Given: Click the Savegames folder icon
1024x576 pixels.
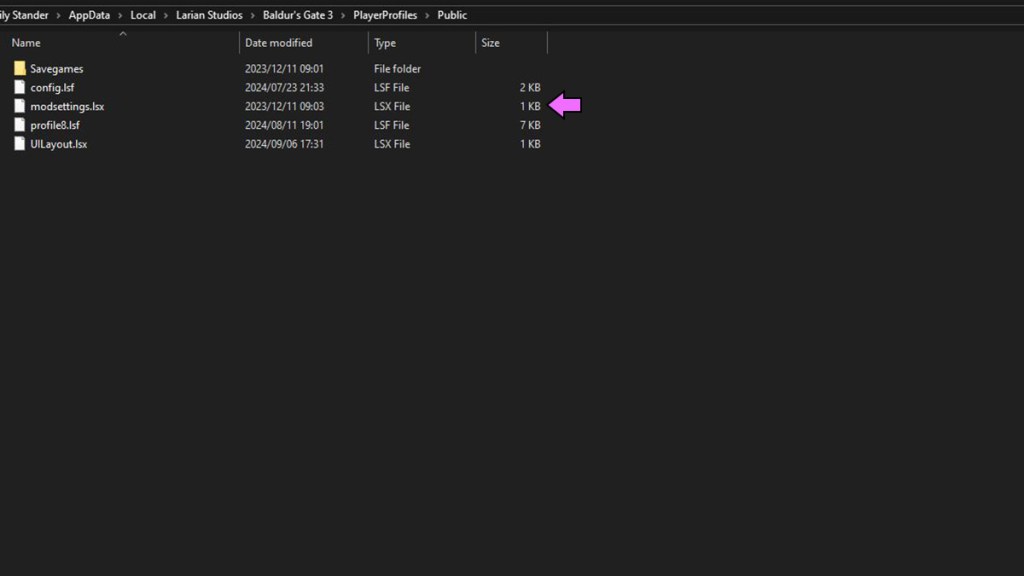Looking at the screenshot, I should 20,68.
